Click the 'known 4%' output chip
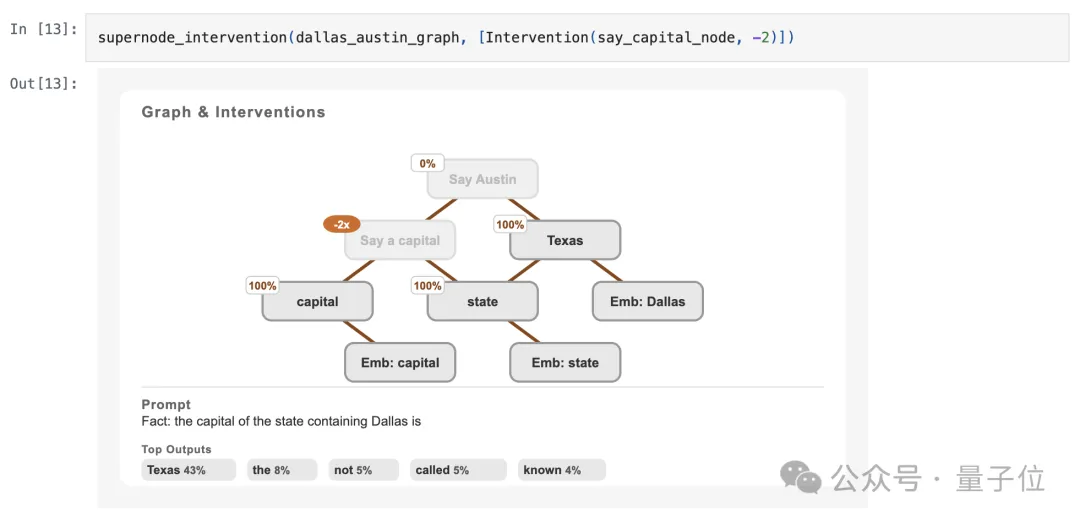 [562, 470]
